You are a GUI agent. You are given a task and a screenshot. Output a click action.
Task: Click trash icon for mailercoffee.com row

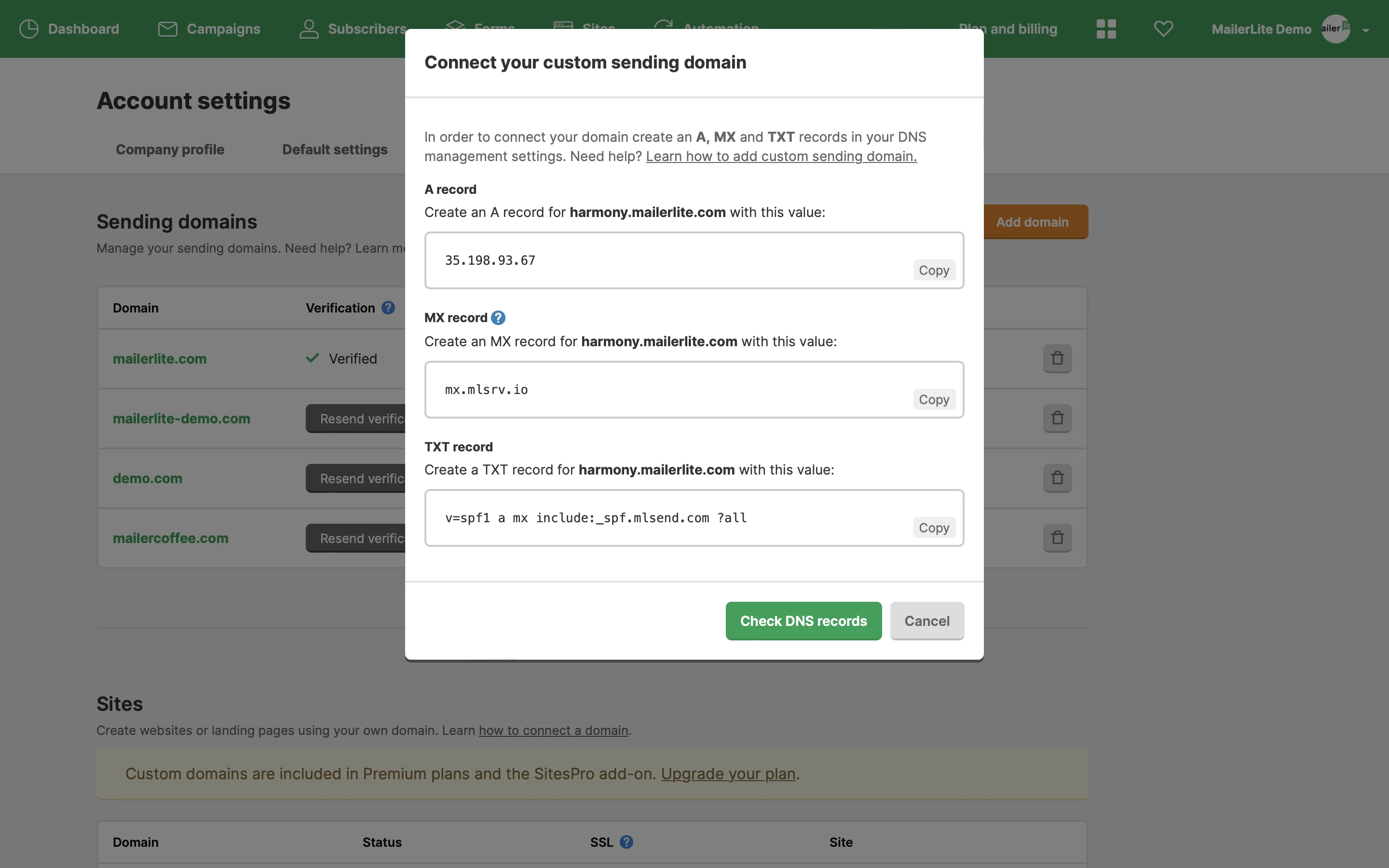(x=1057, y=537)
